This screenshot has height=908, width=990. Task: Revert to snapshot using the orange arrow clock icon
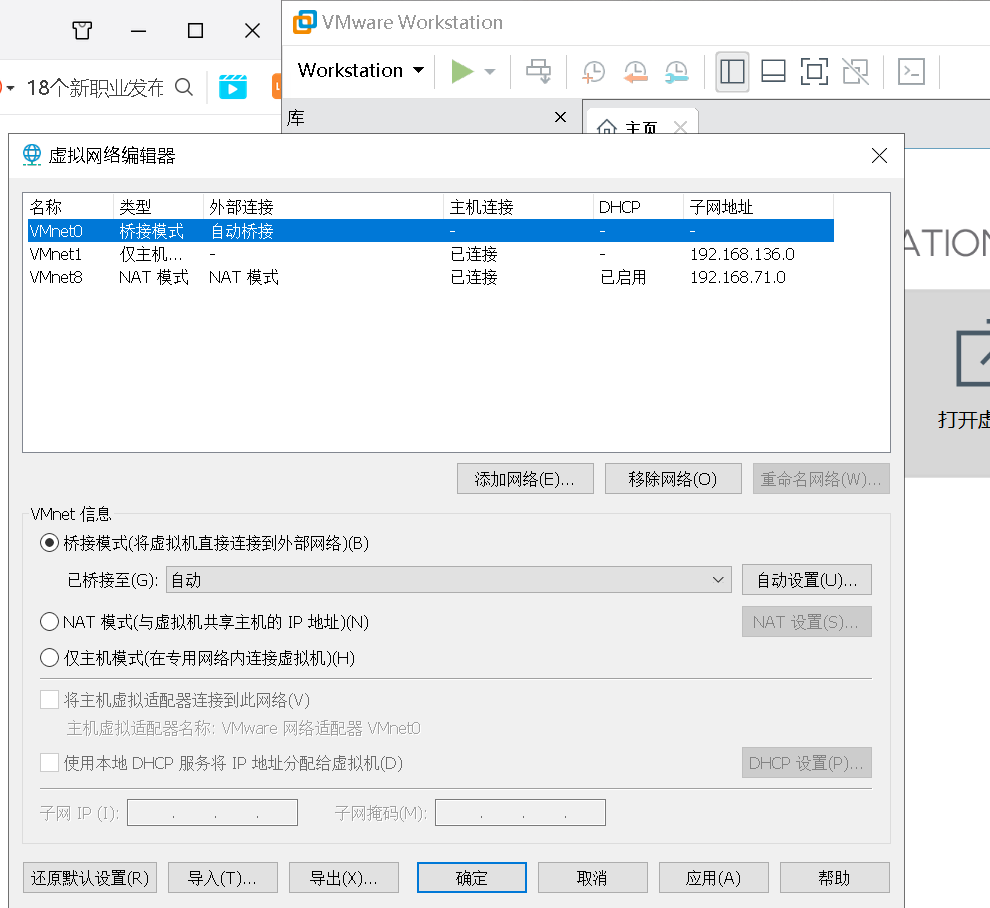point(635,71)
